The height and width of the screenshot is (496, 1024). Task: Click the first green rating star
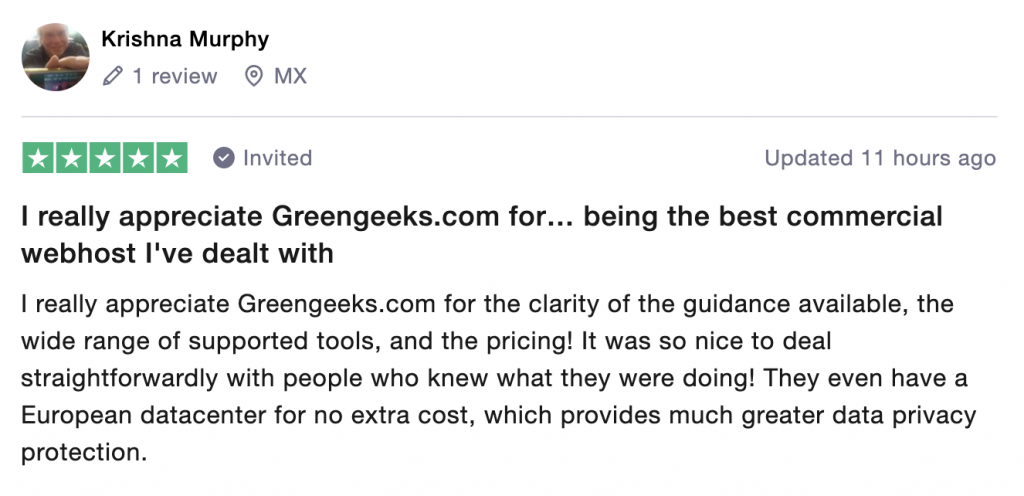38,158
